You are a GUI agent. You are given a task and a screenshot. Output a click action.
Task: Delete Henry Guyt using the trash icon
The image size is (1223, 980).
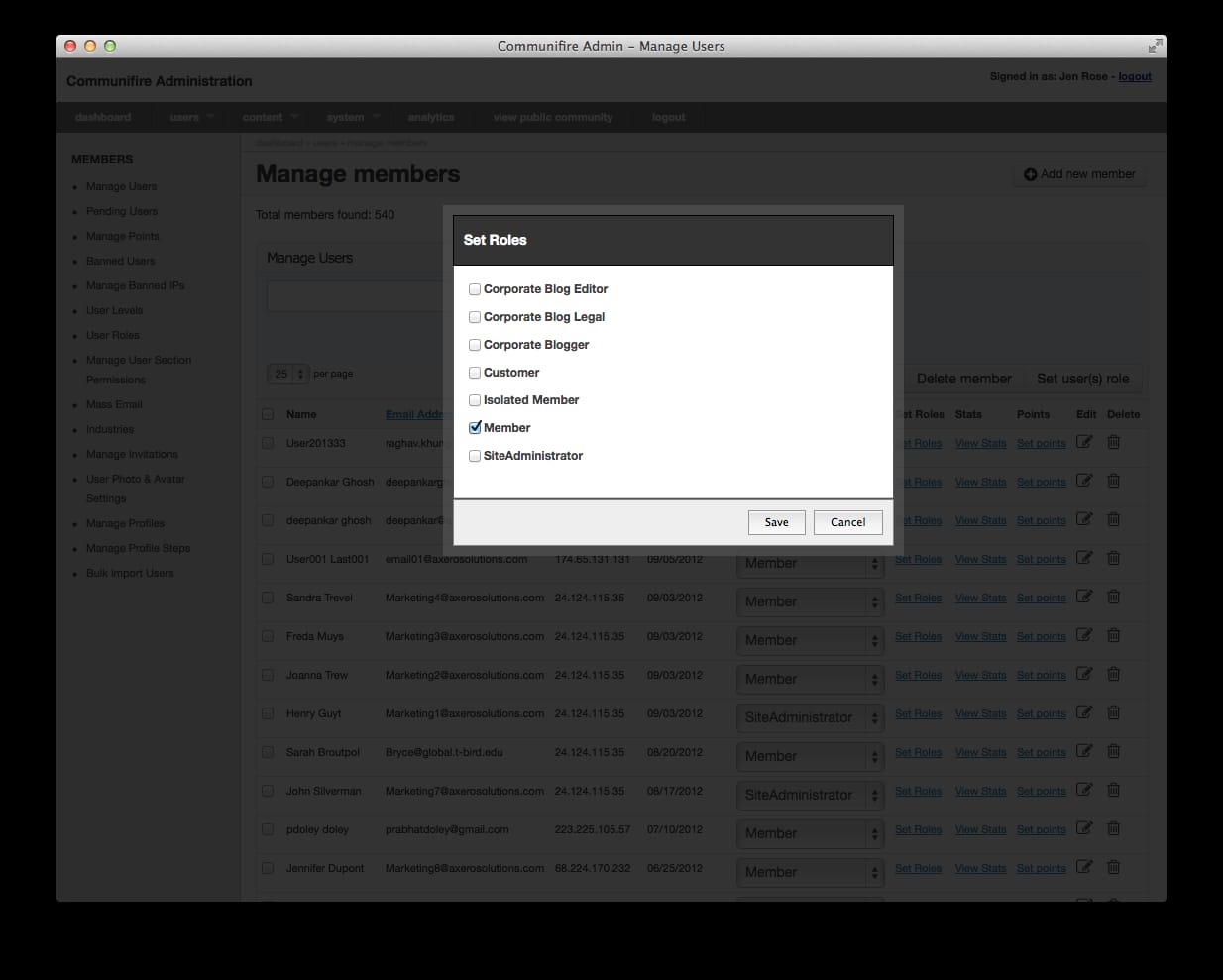[1113, 713]
